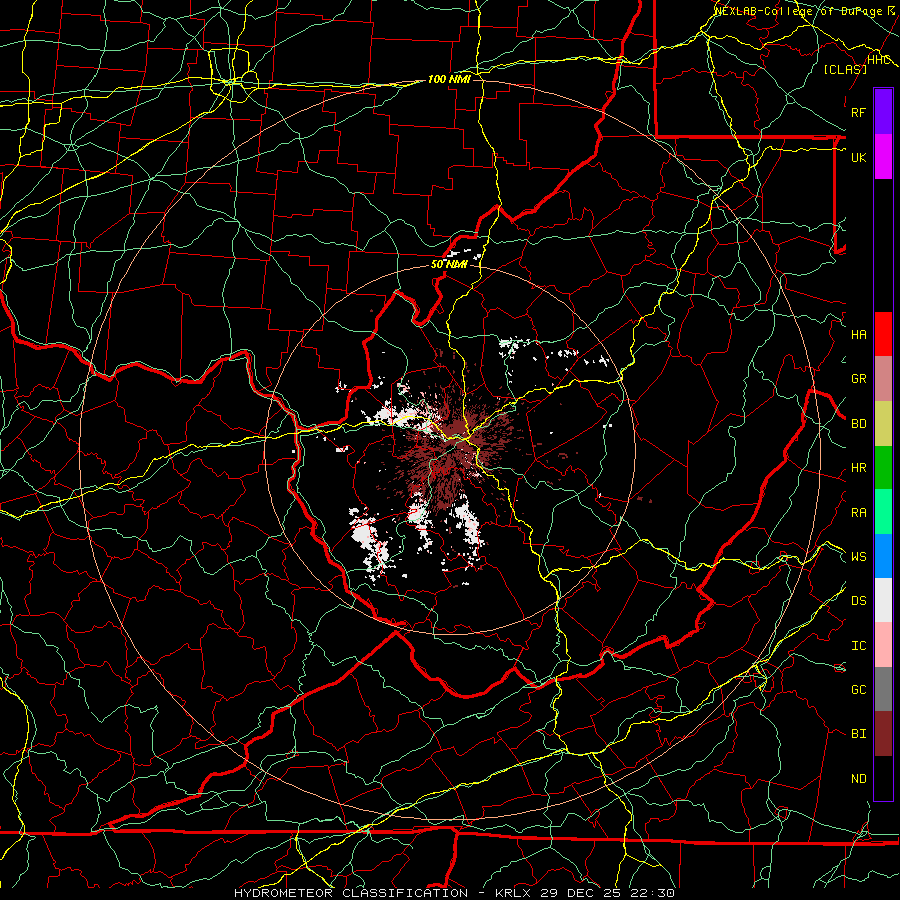The image size is (900, 900).
Task: Click the RF legend label
Action: (x=858, y=112)
